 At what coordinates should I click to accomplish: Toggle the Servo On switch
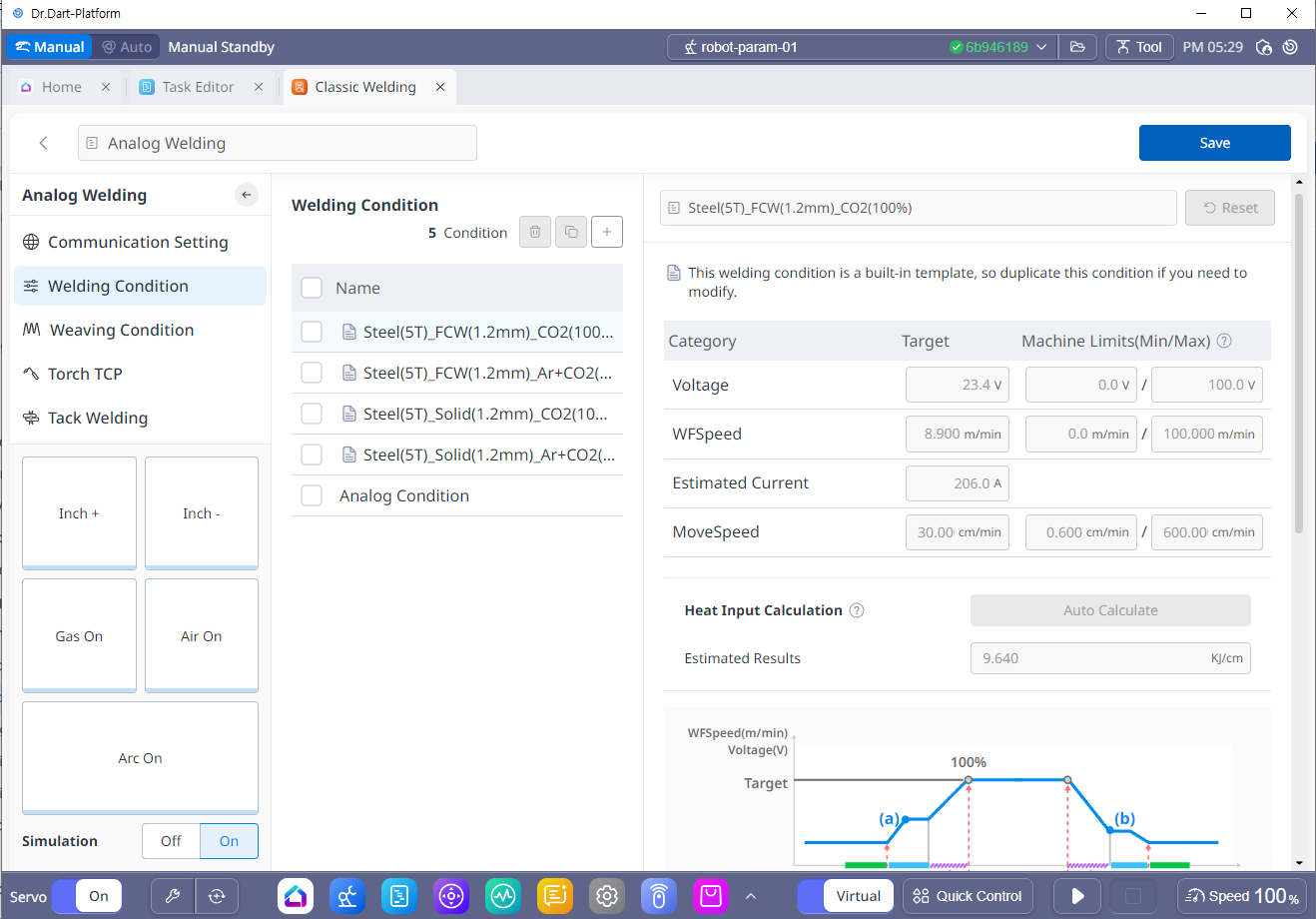click(88, 896)
